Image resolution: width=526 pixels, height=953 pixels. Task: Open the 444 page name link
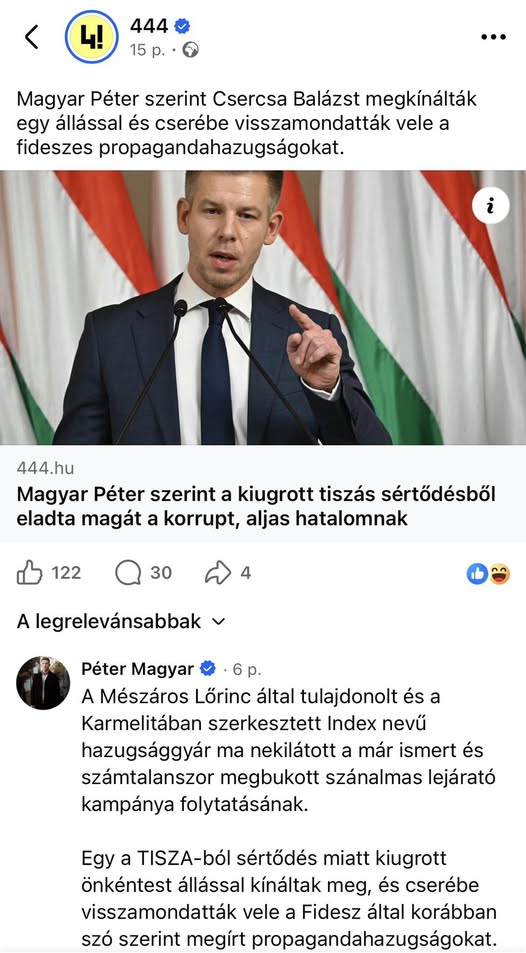149,26
